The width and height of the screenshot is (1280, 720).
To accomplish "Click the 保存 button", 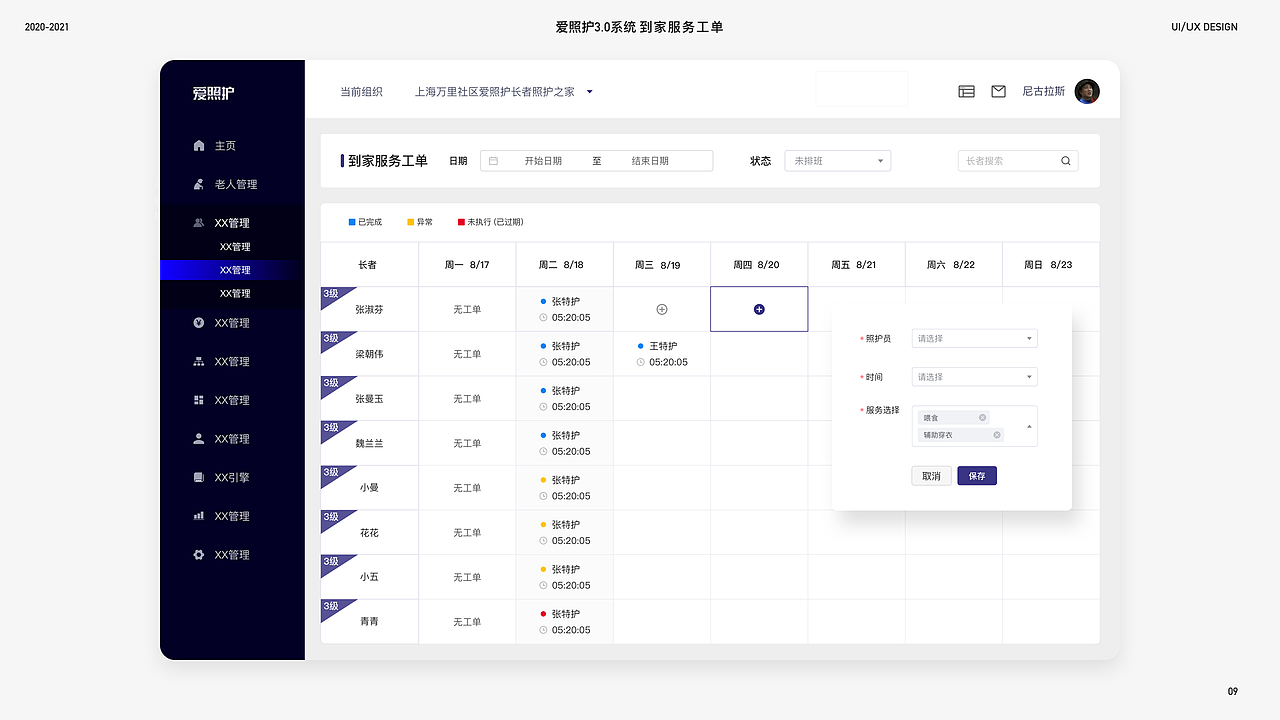I will coord(977,476).
